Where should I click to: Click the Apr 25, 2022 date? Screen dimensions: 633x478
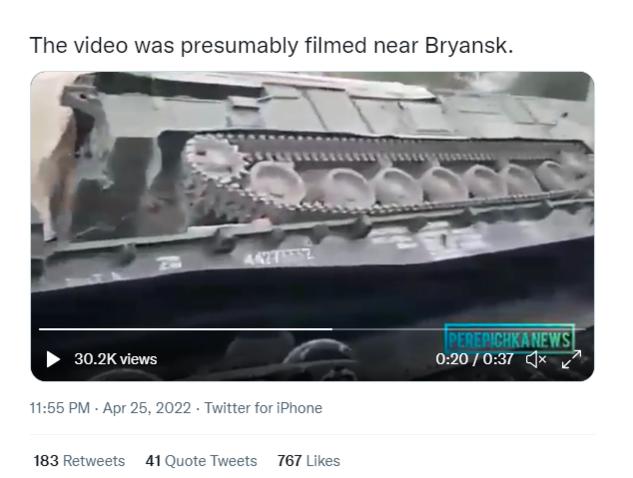147,408
